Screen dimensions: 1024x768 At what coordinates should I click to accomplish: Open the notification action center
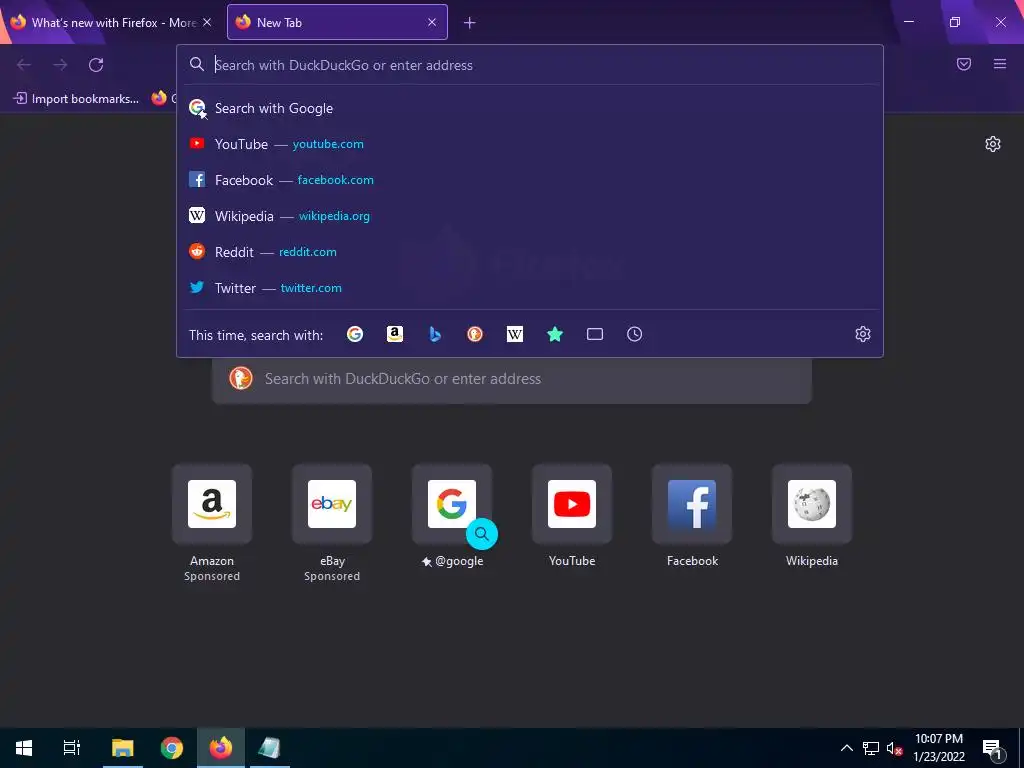pyautogui.click(x=992, y=748)
